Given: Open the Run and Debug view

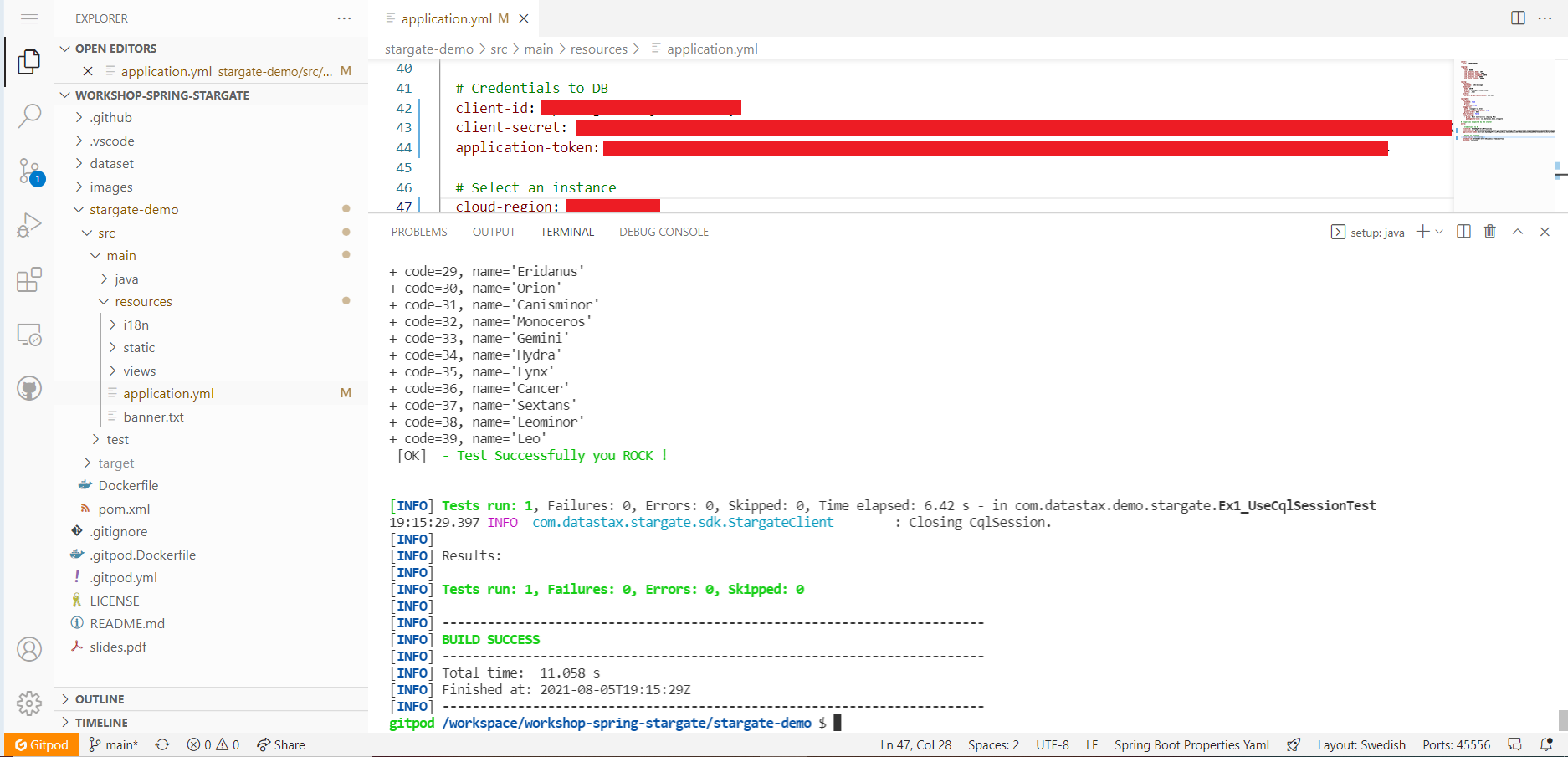Looking at the screenshot, I should (30, 224).
